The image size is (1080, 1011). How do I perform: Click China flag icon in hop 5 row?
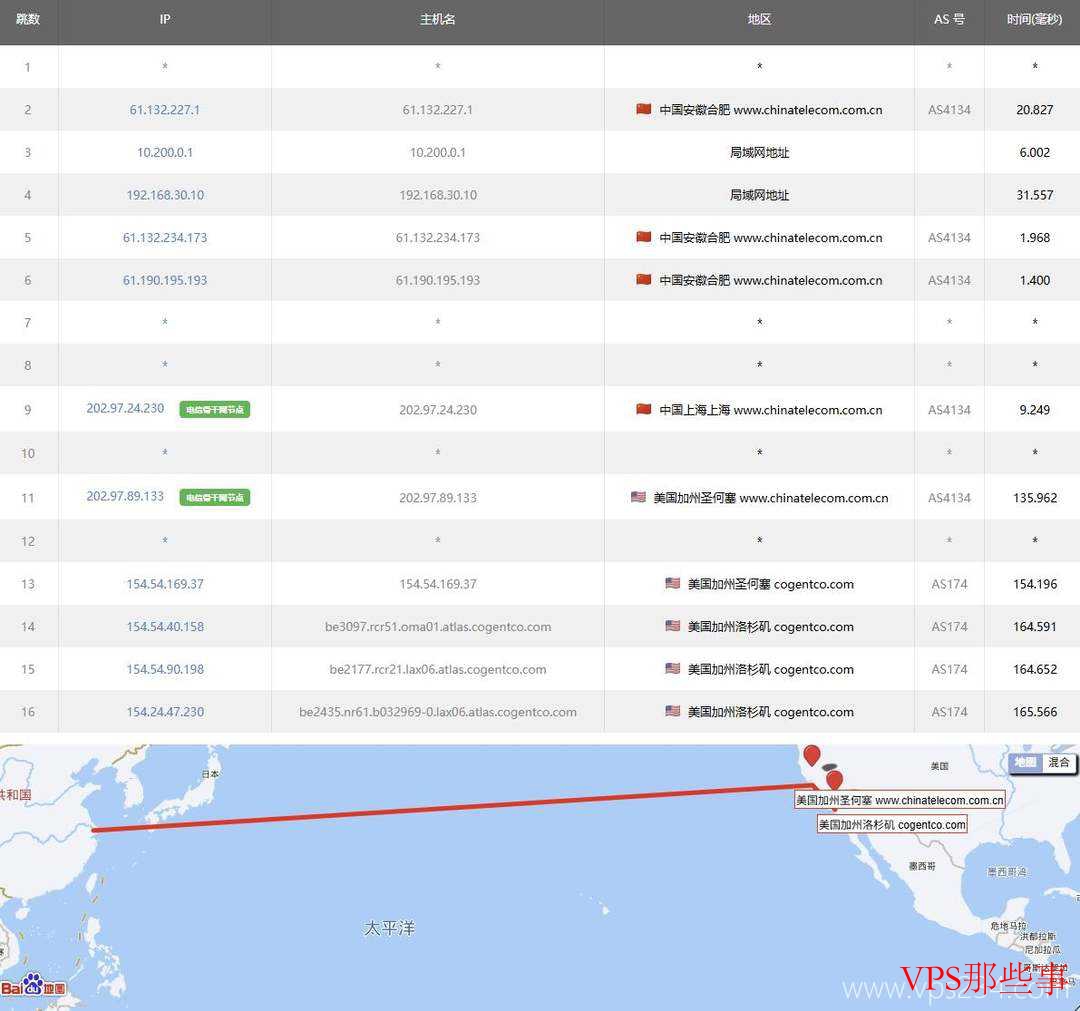click(643, 237)
